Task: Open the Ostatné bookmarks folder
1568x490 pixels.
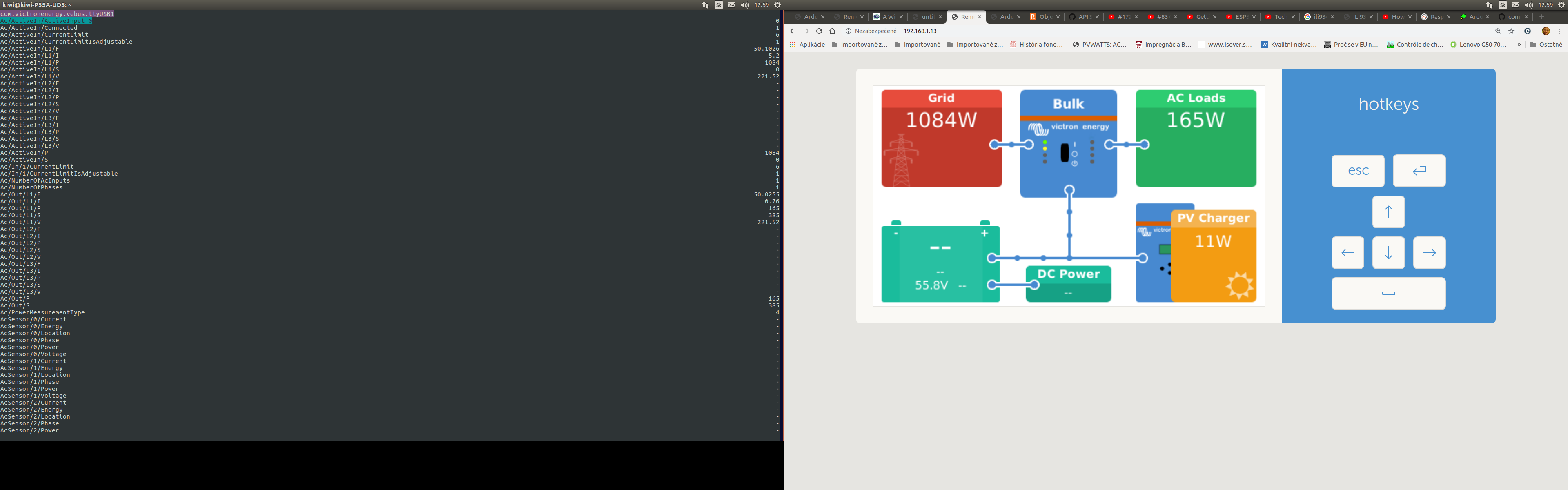Action: point(1546,45)
